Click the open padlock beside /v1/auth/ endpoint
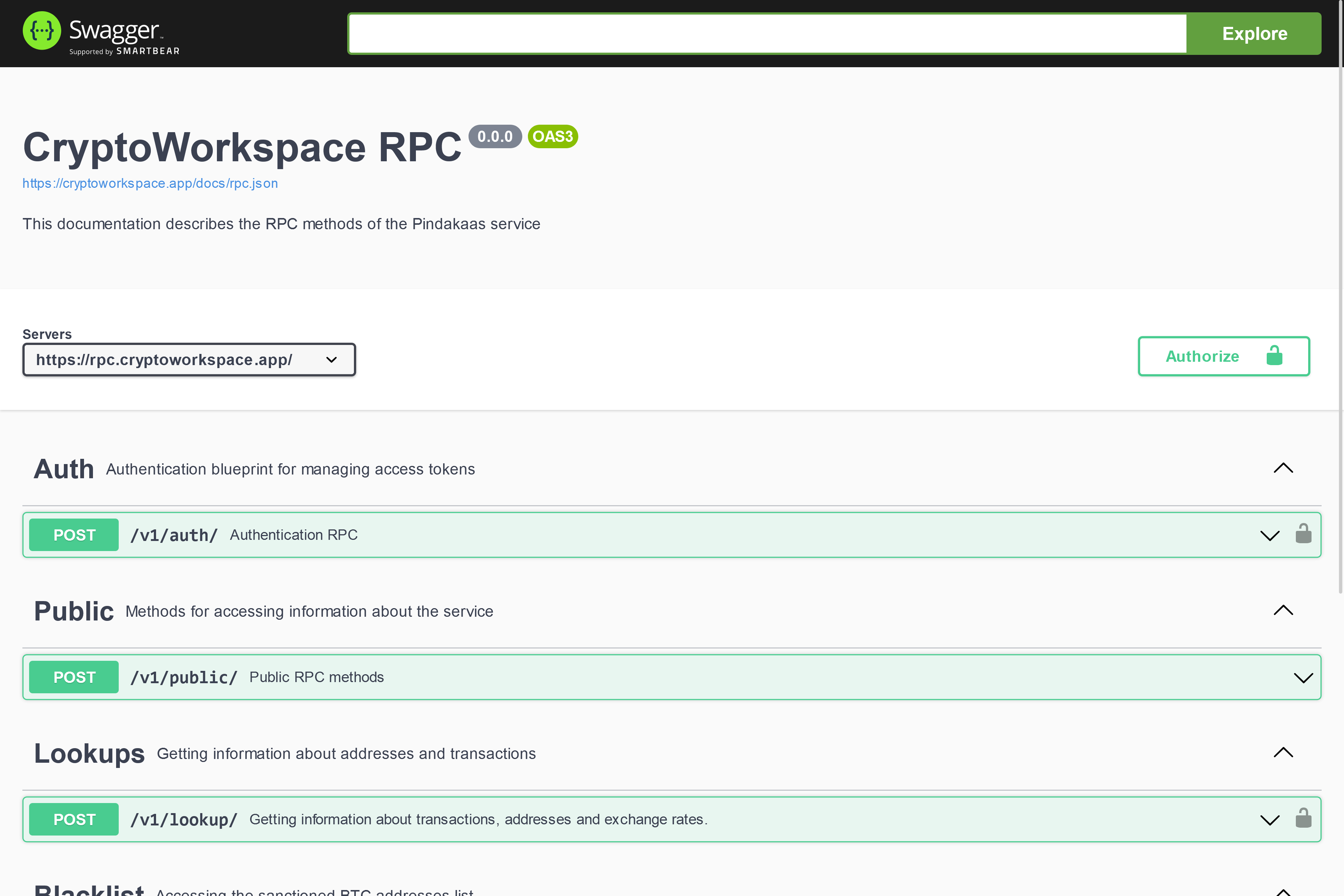 coord(1303,533)
